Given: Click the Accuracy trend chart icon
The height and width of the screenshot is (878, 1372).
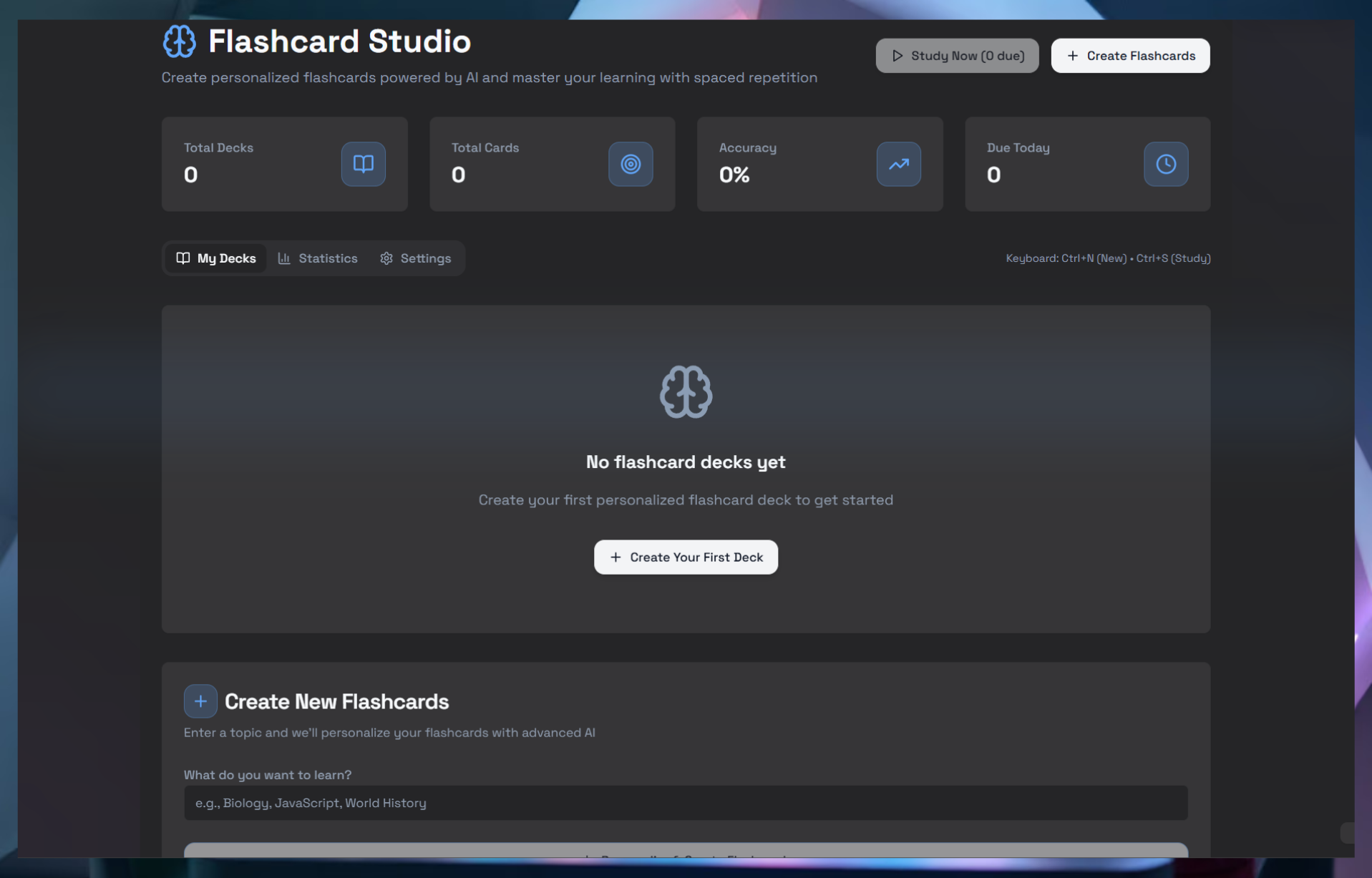Looking at the screenshot, I should pos(898,164).
